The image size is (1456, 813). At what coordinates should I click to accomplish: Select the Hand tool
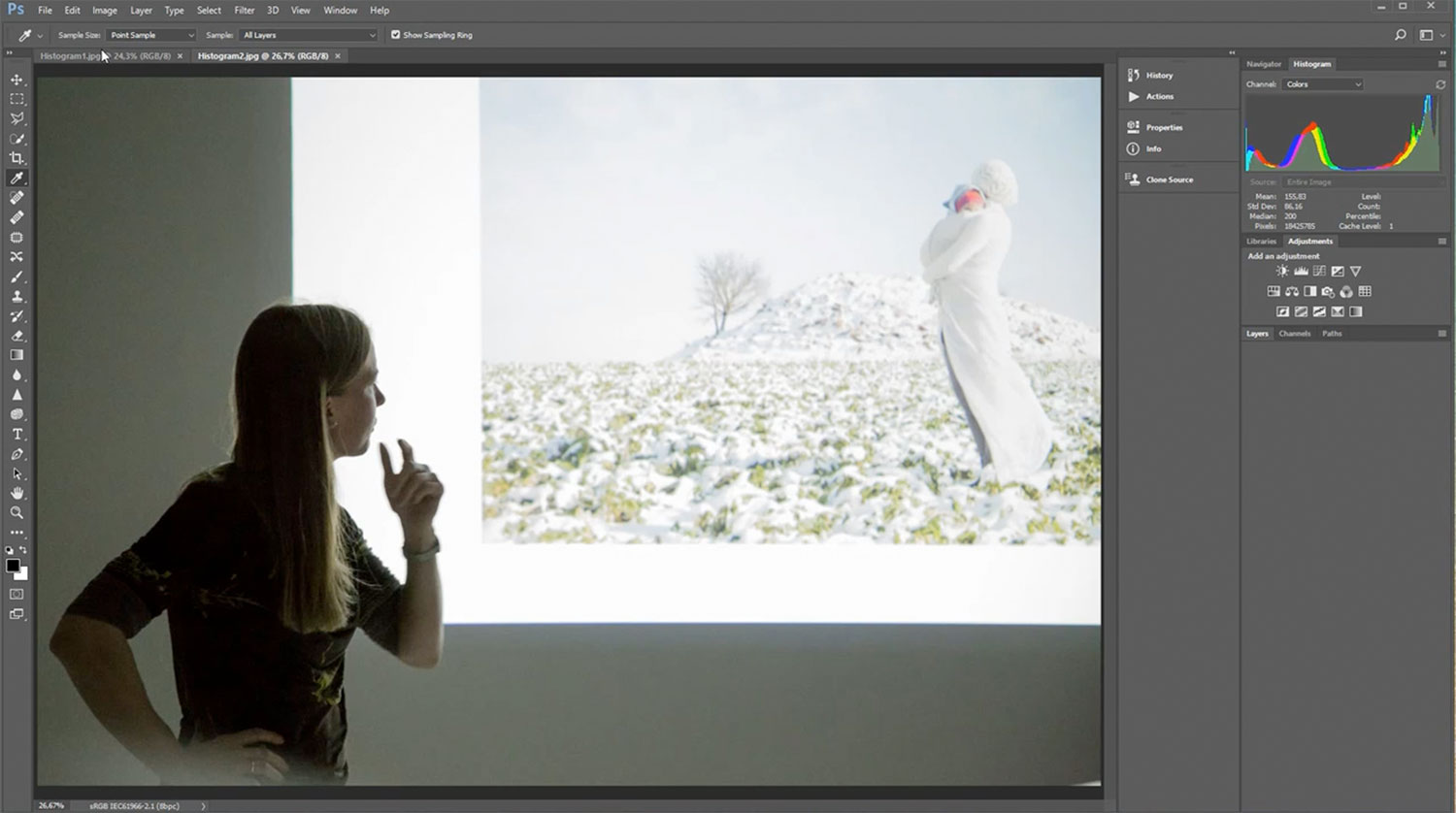coord(17,494)
